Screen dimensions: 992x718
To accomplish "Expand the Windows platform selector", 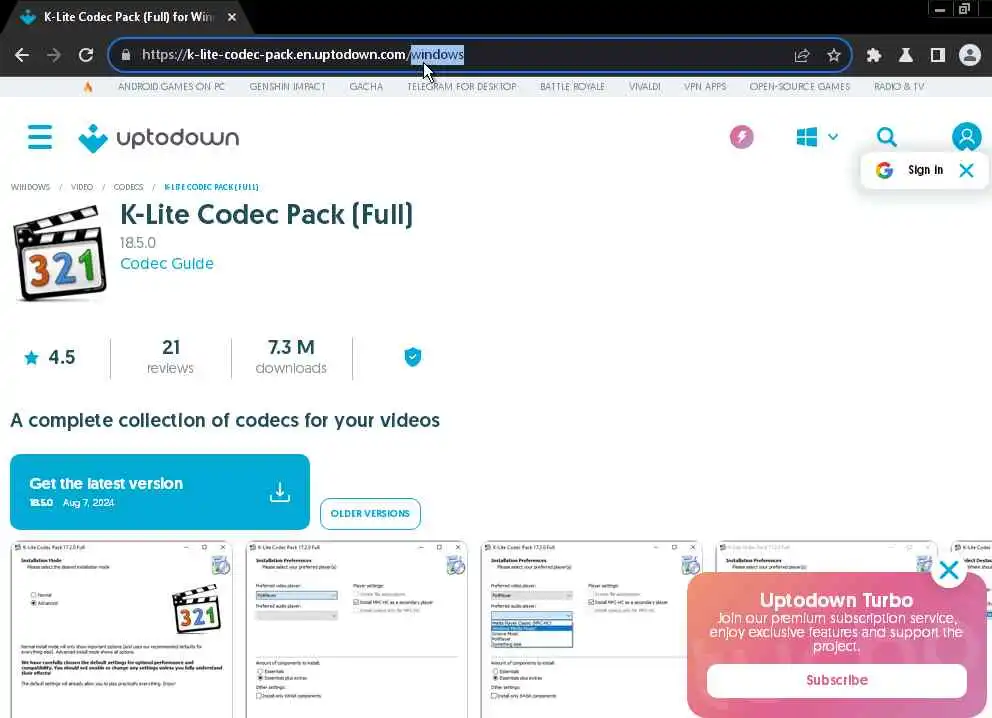I will click(817, 137).
